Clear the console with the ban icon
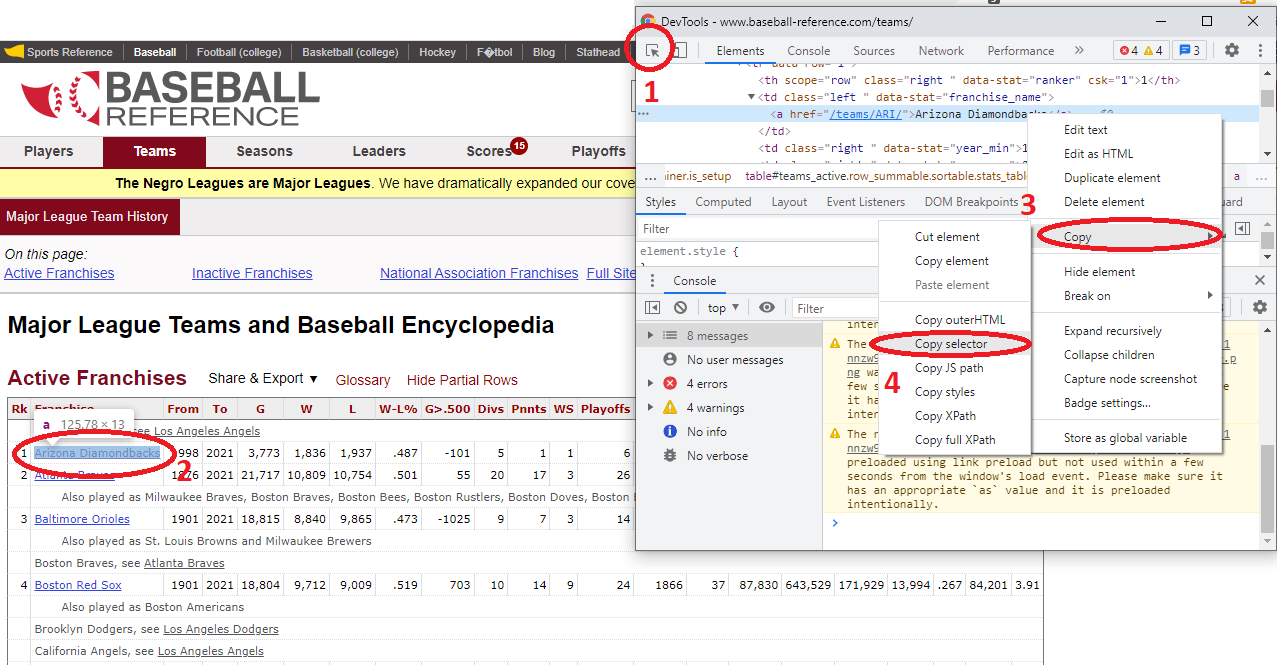1277x665 pixels. (681, 308)
